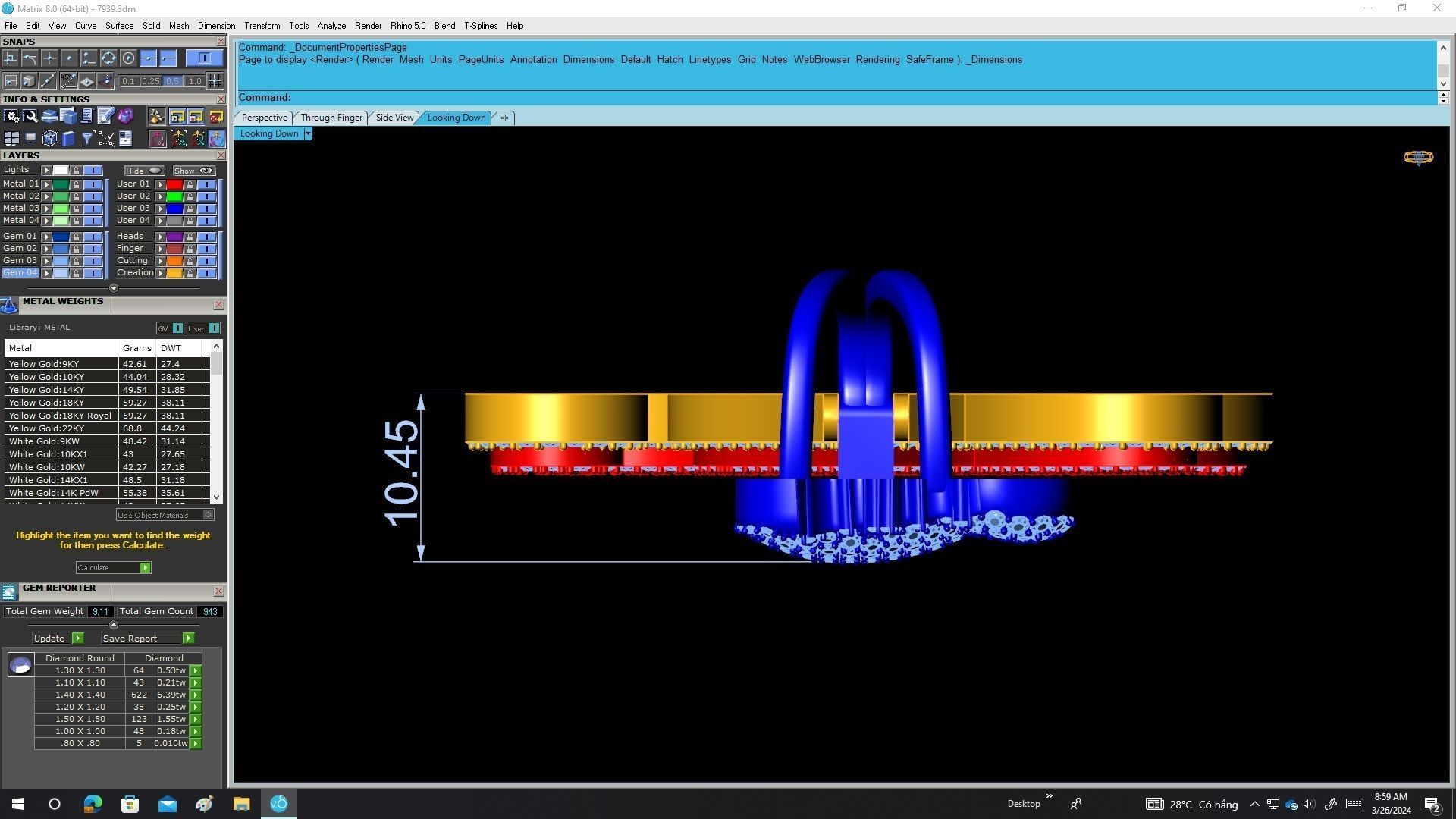Click the notes pencil icon
The height and width of the screenshot is (819, 1456).
click(x=105, y=116)
